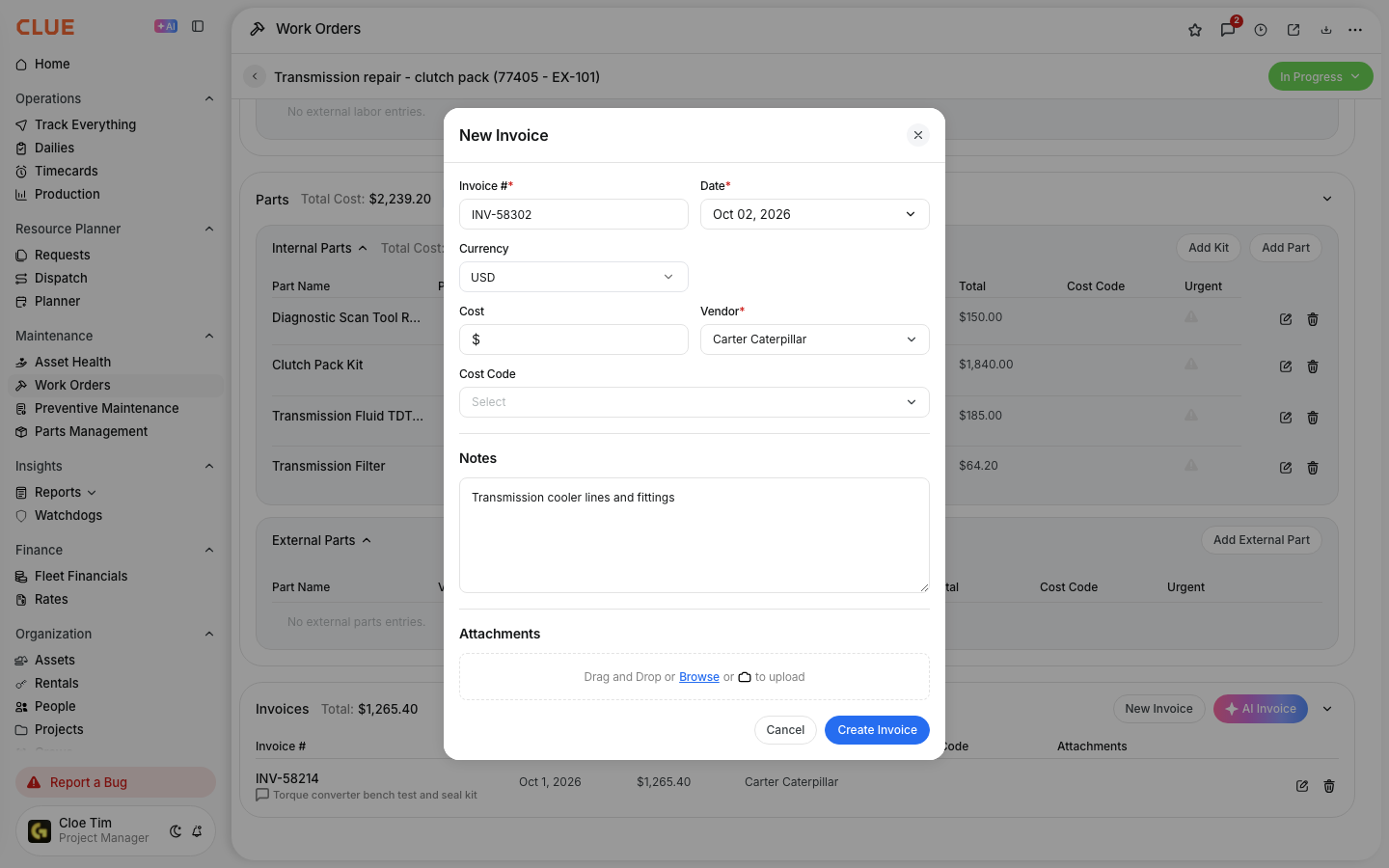Viewport: 1389px width, 868px height.
Task: Open the In Progress status dropdown
Action: (x=1321, y=76)
